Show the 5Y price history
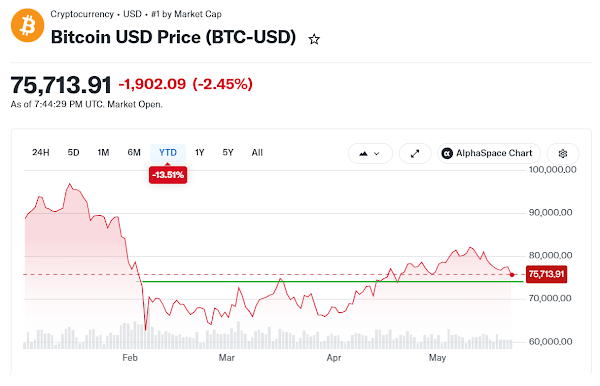 (x=228, y=153)
